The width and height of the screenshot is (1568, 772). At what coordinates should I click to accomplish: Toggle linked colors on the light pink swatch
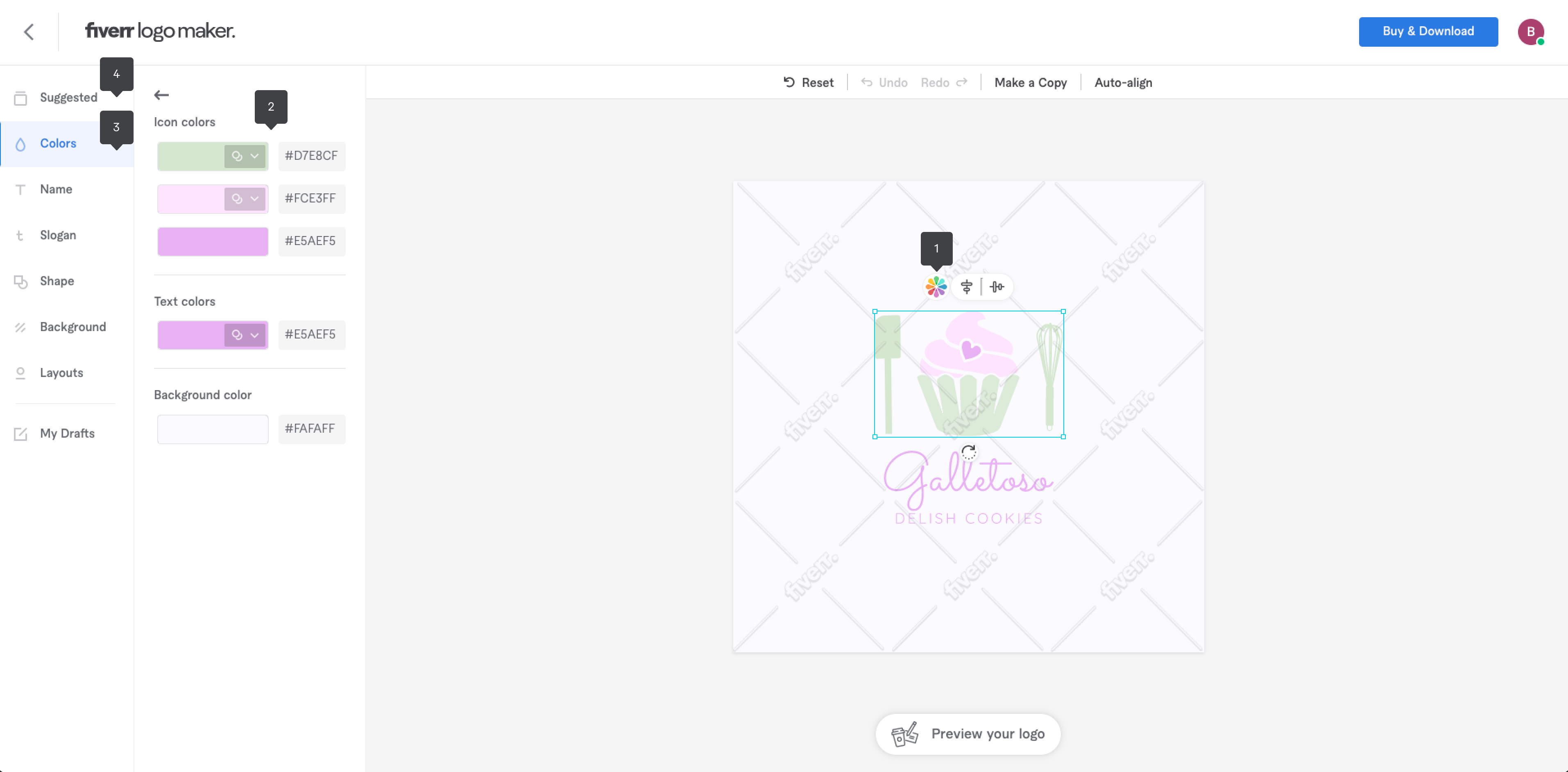click(237, 198)
